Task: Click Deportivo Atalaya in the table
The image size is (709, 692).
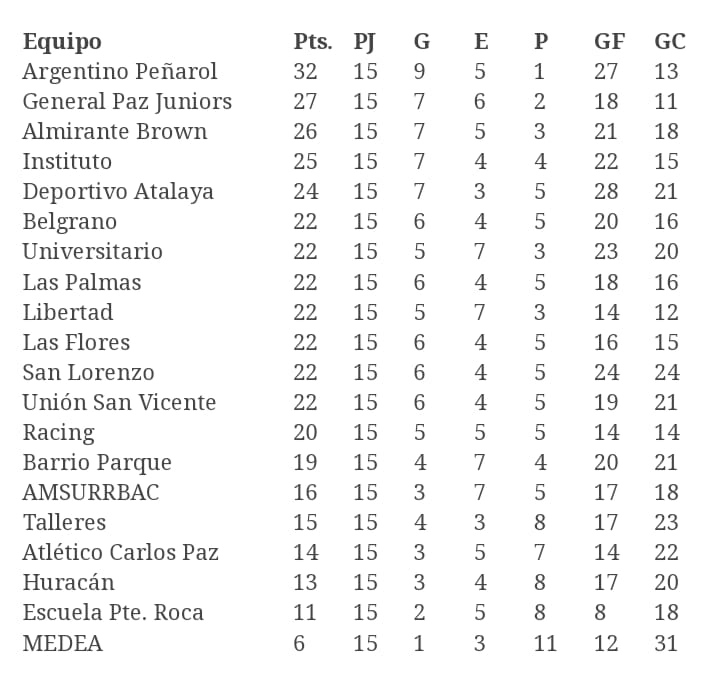Action: [118, 192]
